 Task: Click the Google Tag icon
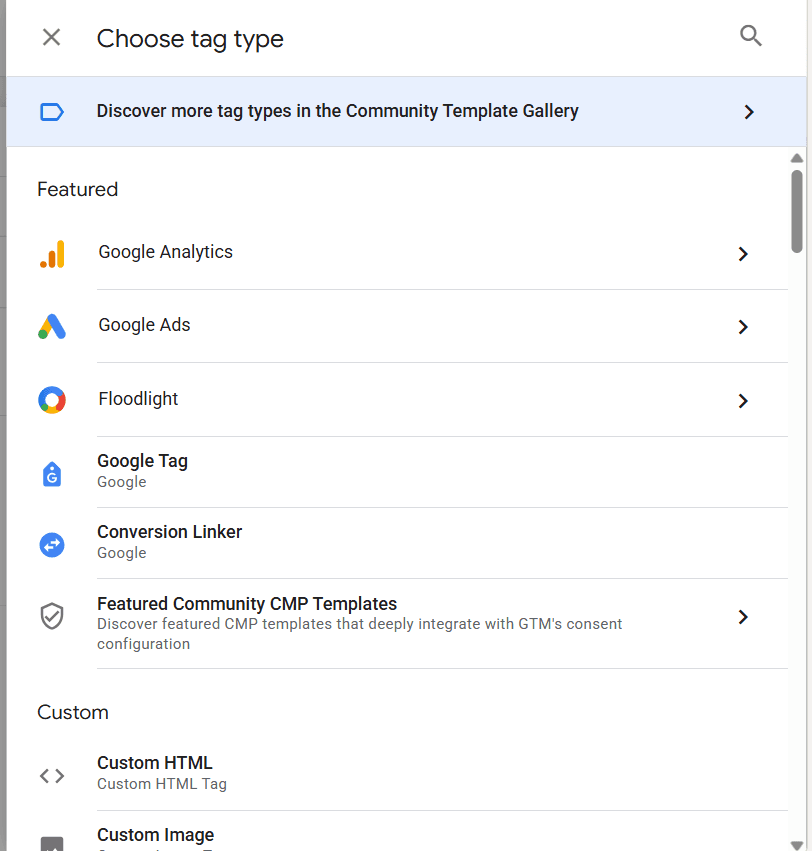point(52,473)
